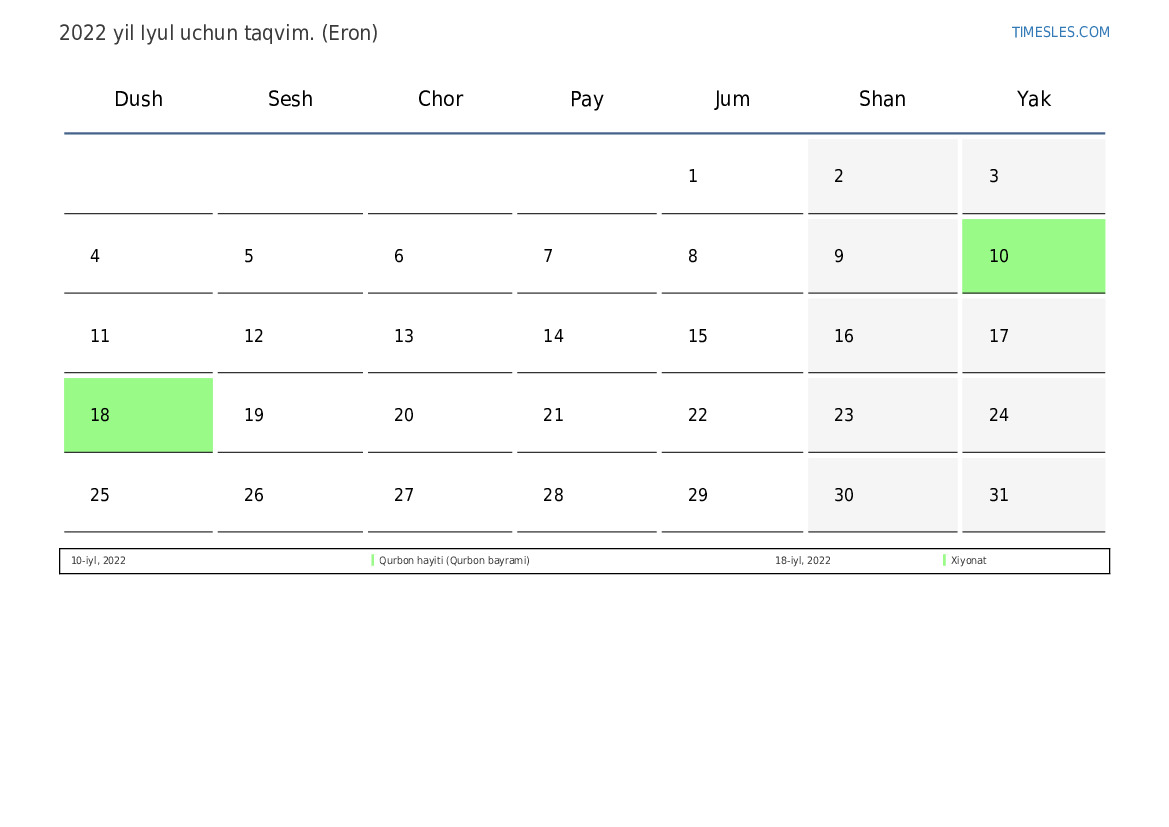Click the calendar title for Iyul 2022

(x=218, y=33)
